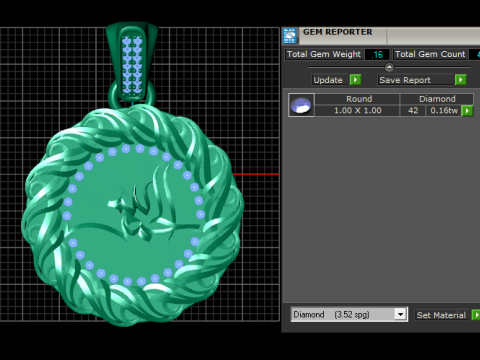
Task: Click the Total Gem Count label
Action: point(430,54)
